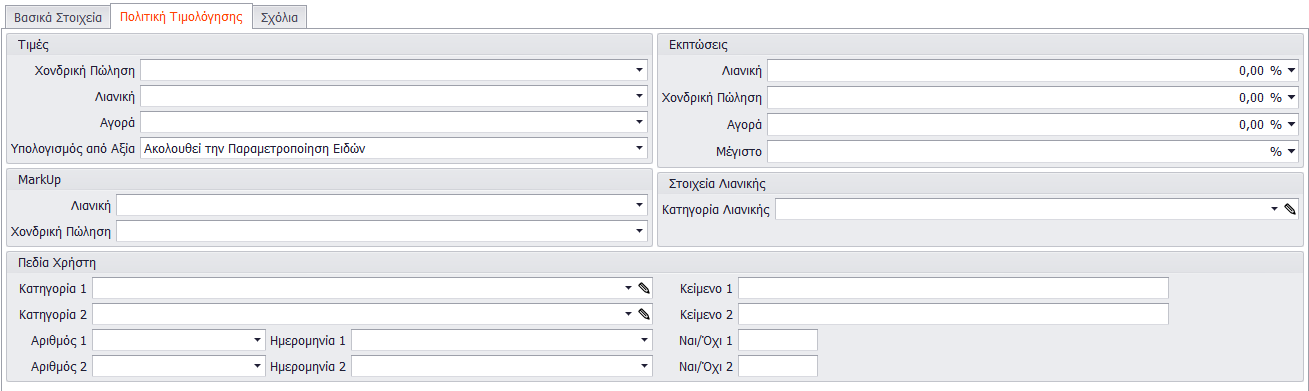Click inside the Κείμενο 1 text field
Screen dimensions: 1309x391
[x=953, y=288]
